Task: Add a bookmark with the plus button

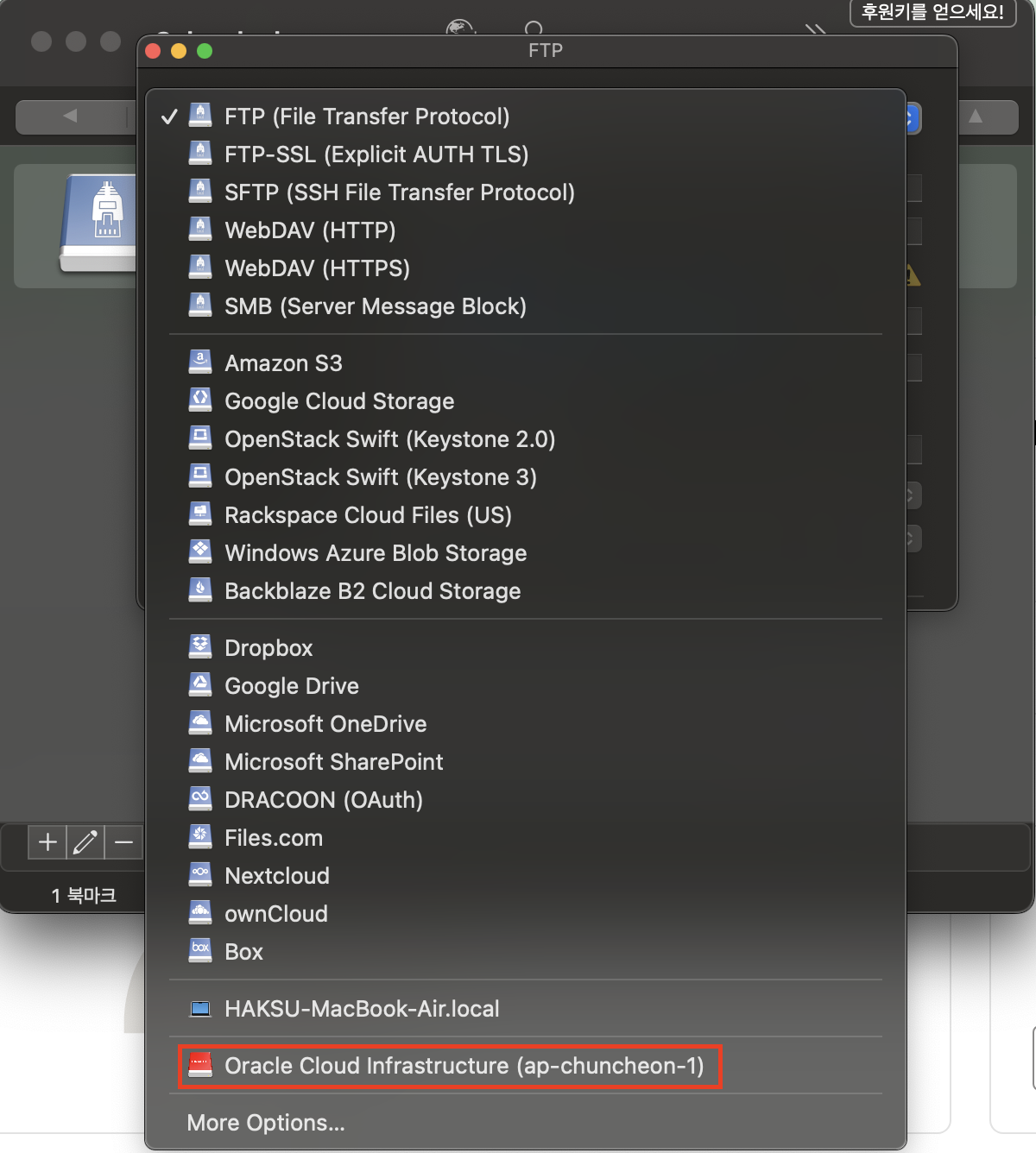Action: (x=48, y=841)
